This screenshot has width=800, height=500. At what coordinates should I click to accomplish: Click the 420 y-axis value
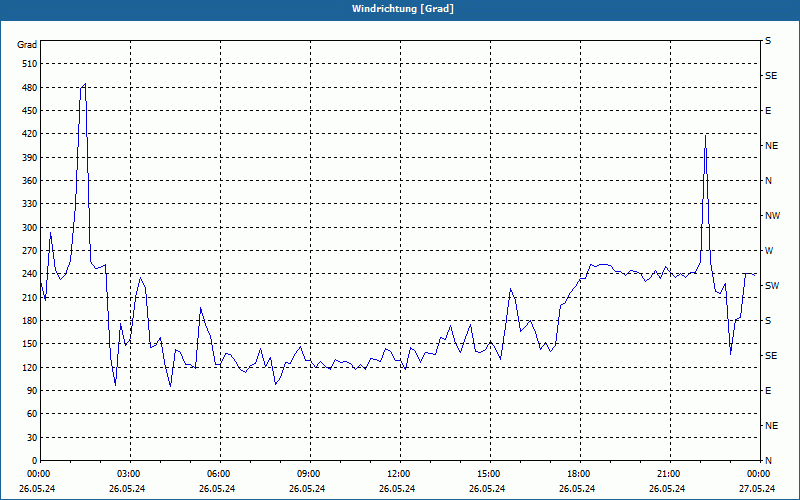click(30, 134)
